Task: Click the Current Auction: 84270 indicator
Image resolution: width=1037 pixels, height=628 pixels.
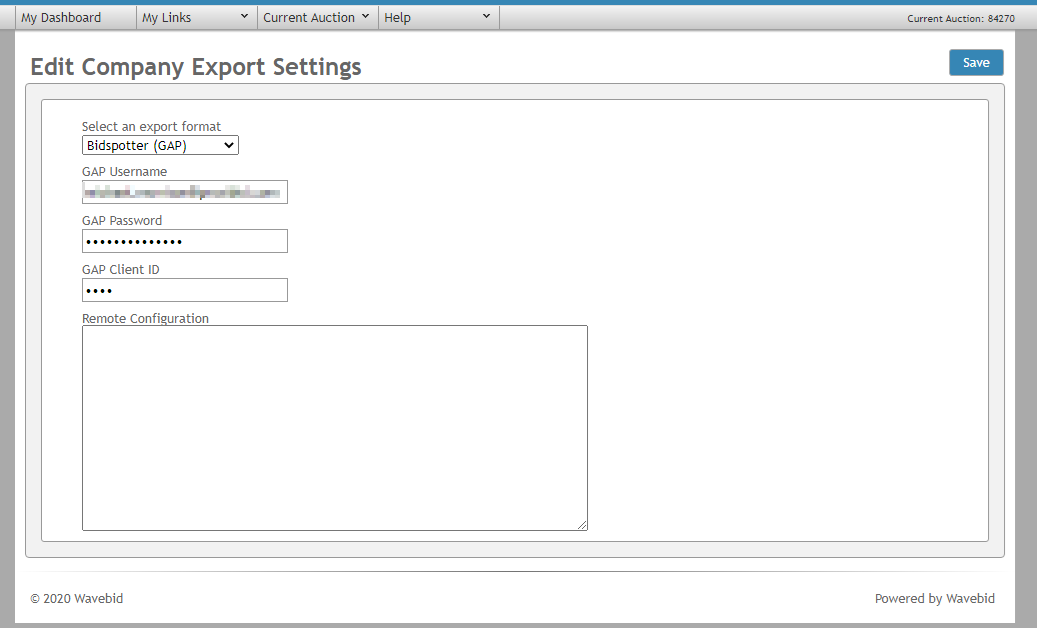Action: [x=960, y=17]
